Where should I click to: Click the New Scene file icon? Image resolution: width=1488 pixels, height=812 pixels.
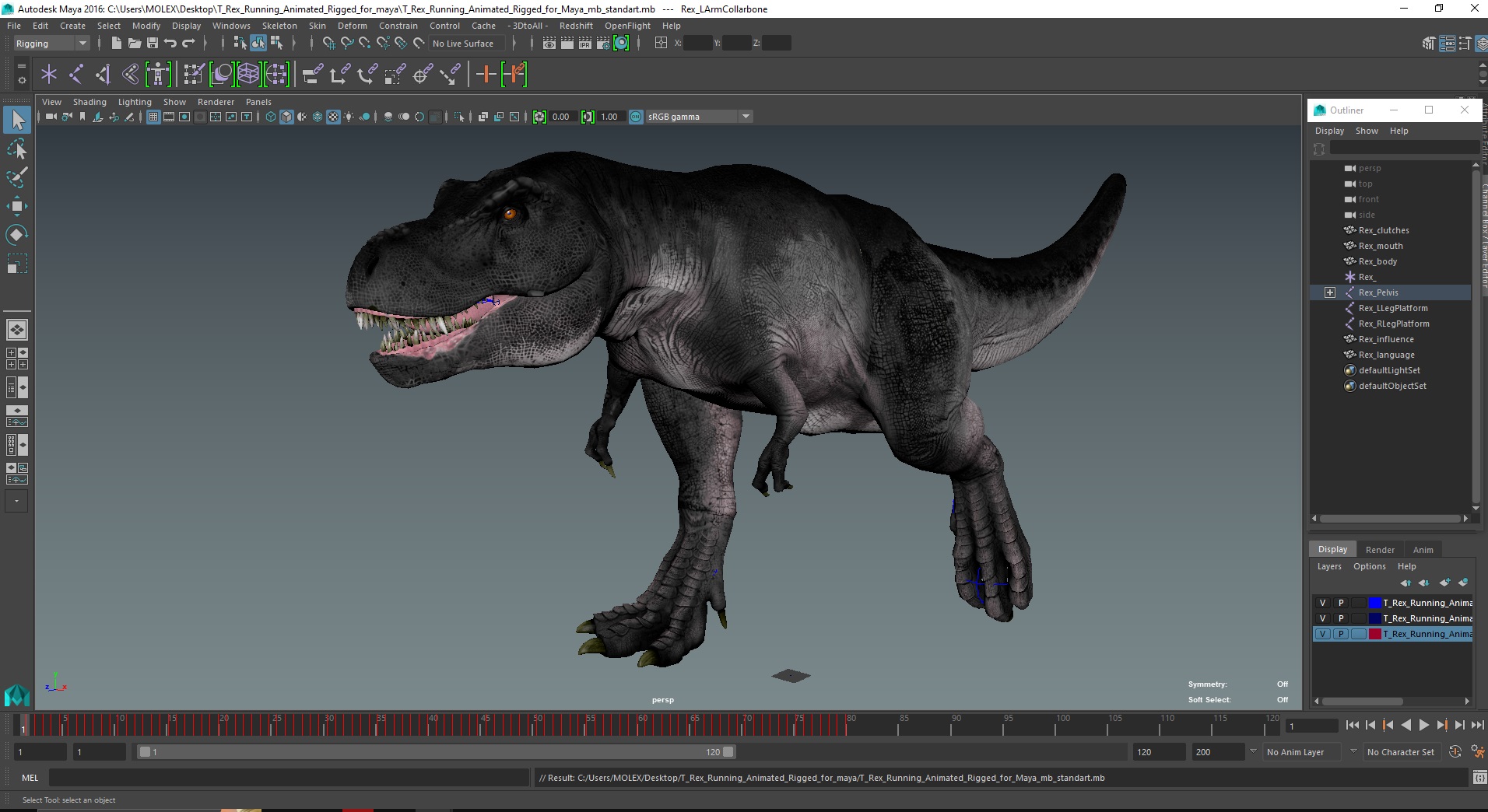pyautogui.click(x=116, y=44)
